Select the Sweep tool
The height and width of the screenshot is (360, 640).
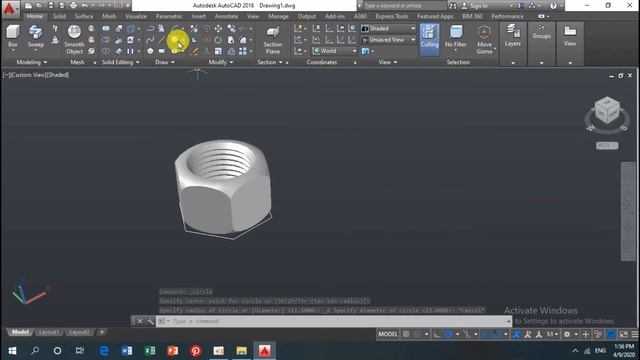pos(36,36)
